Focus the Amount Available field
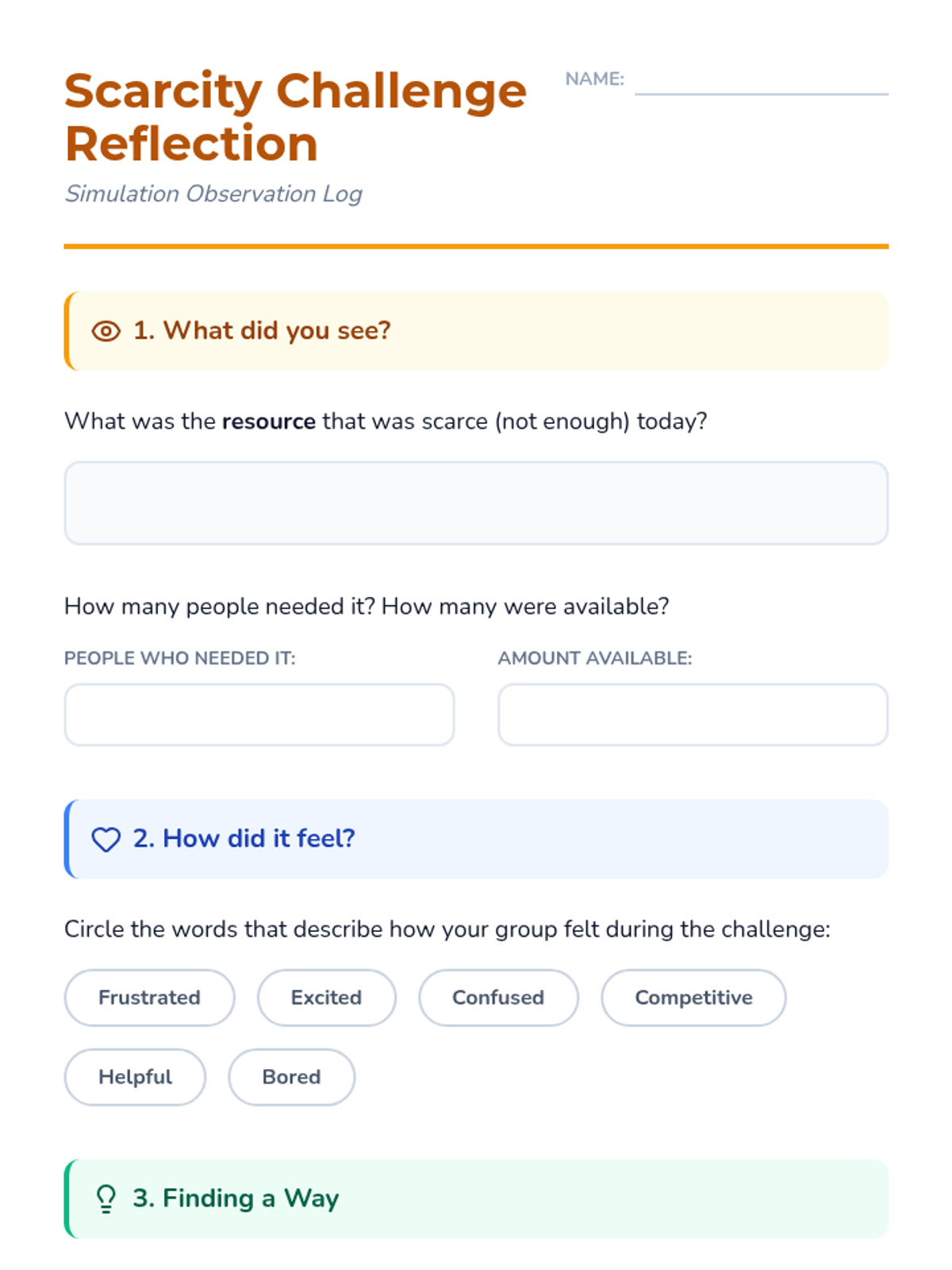This screenshot has height=1270, width=952. (x=693, y=714)
